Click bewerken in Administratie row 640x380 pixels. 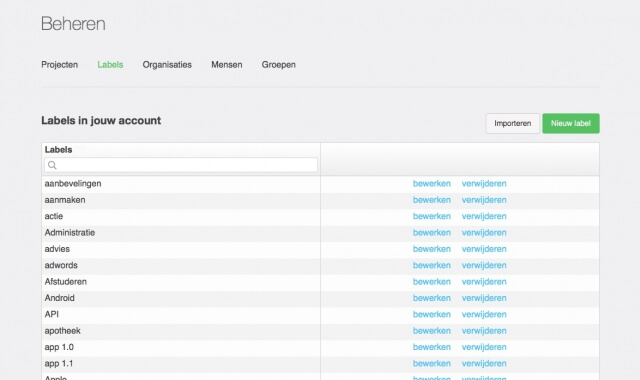[x=432, y=233]
